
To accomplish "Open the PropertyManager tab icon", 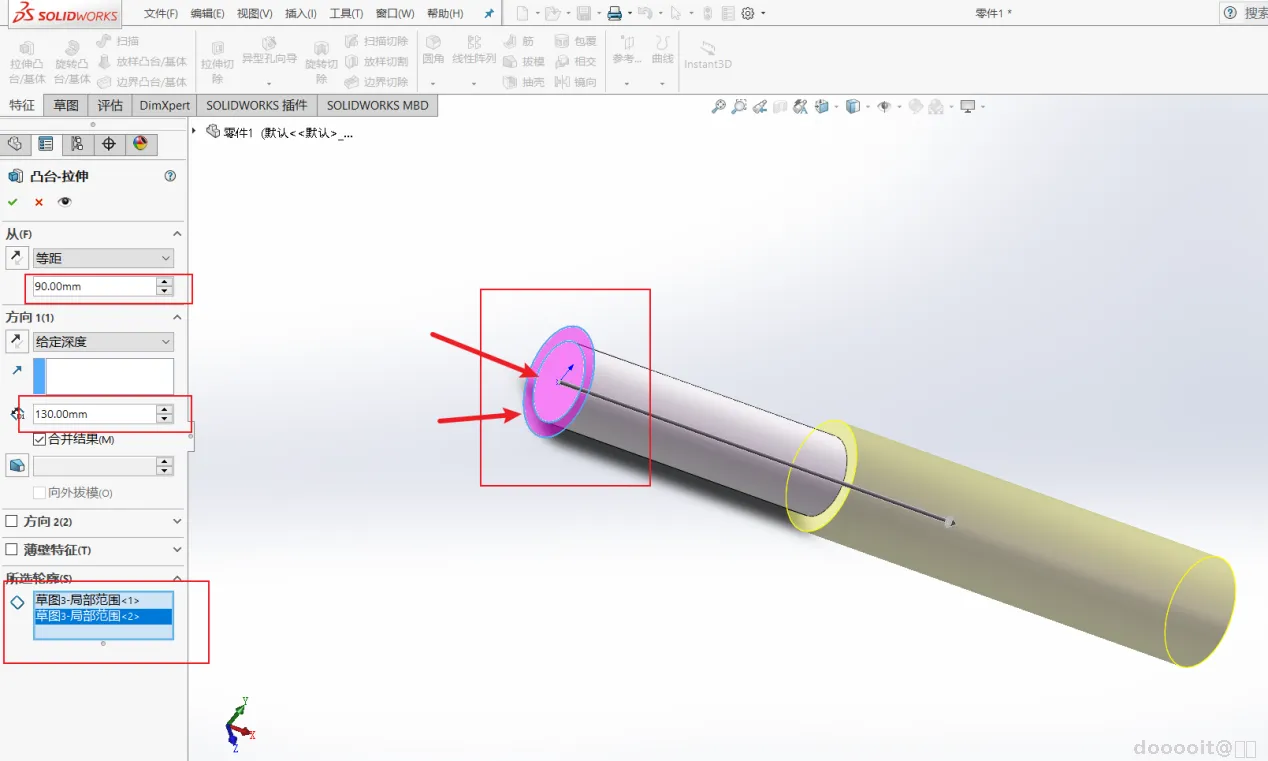I will tap(45, 144).
